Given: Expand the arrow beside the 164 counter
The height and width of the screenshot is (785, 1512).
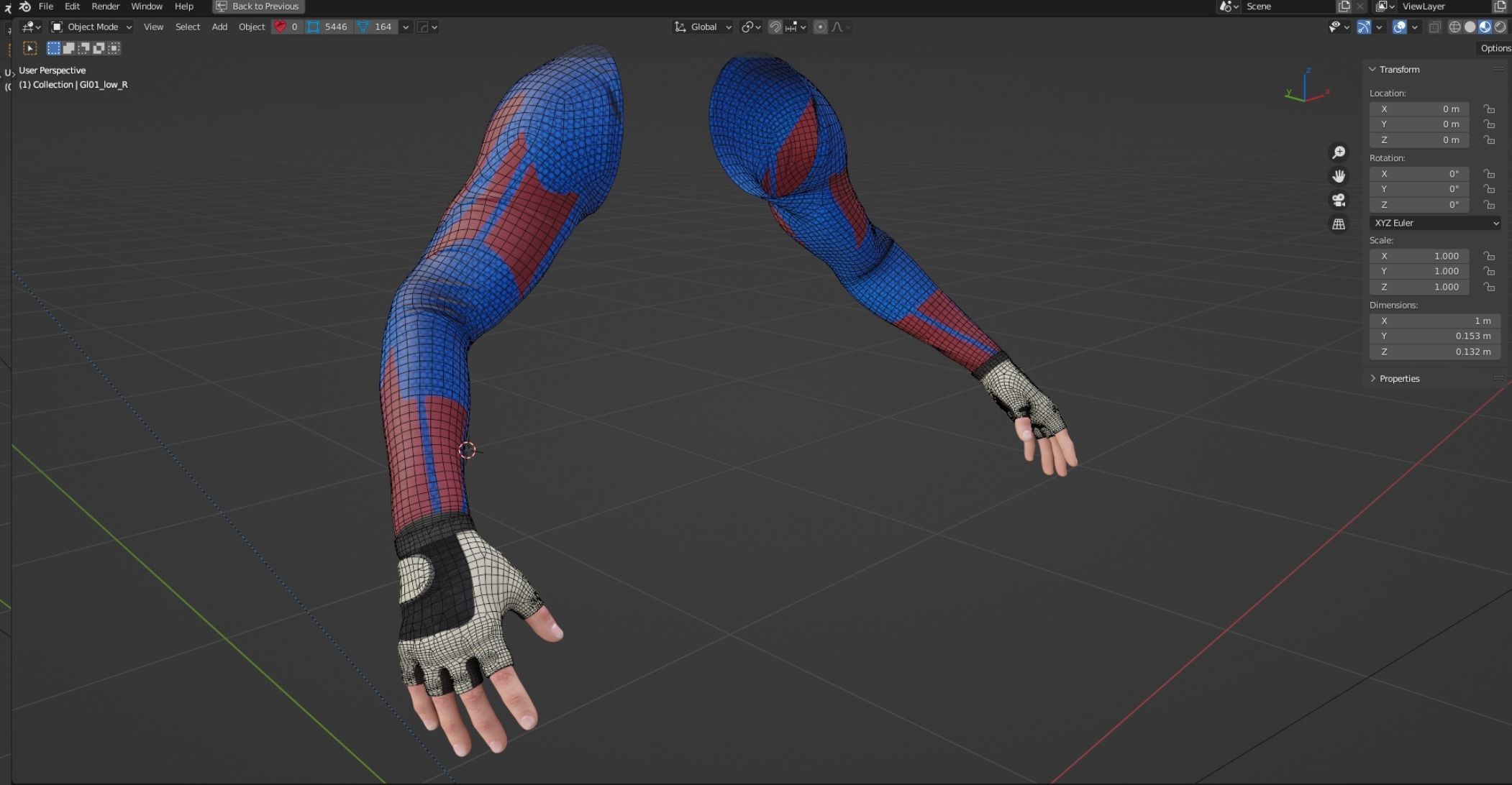Looking at the screenshot, I should tap(406, 27).
